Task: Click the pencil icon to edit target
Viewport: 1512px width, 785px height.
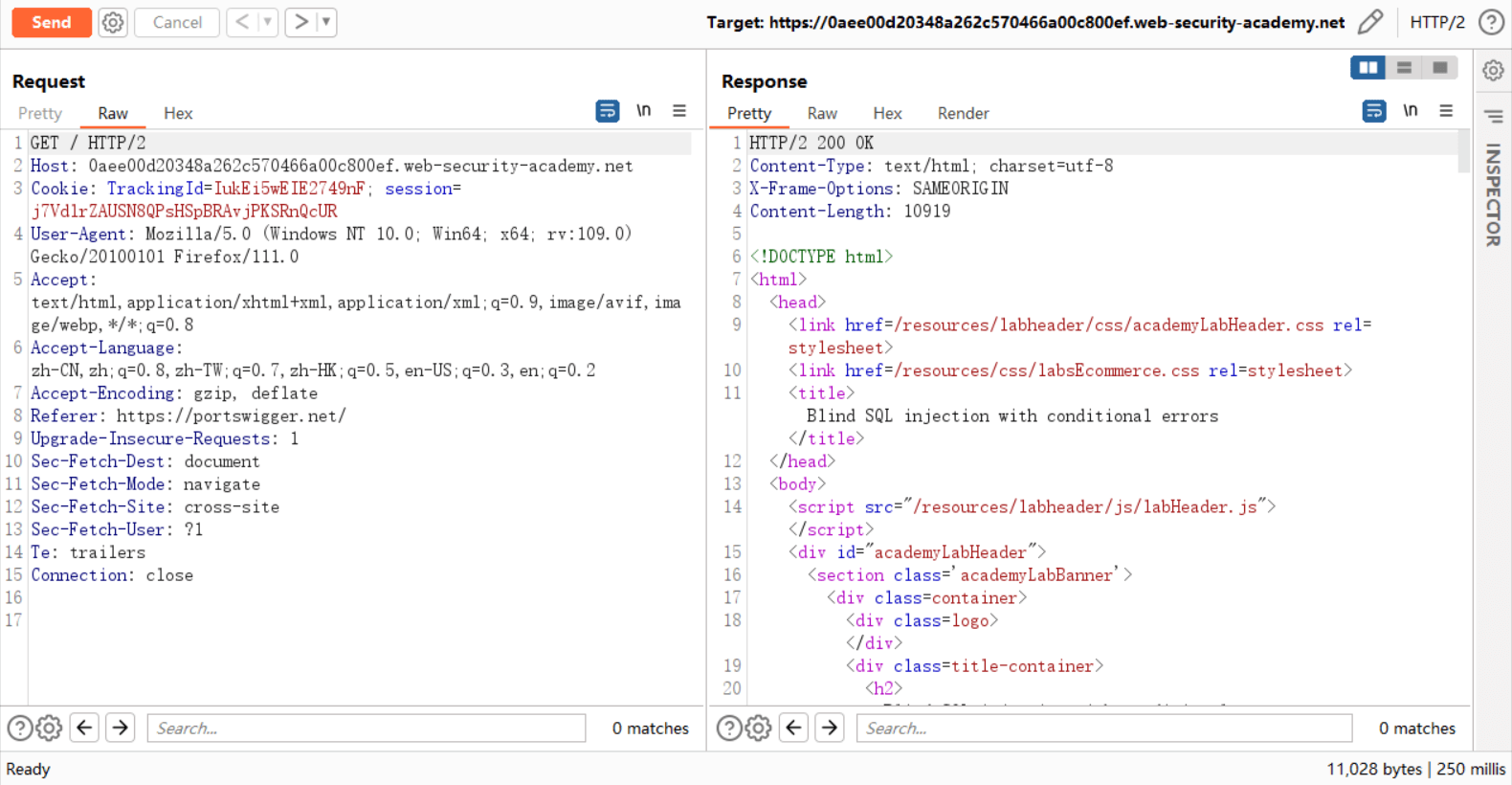Action: click(1370, 22)
